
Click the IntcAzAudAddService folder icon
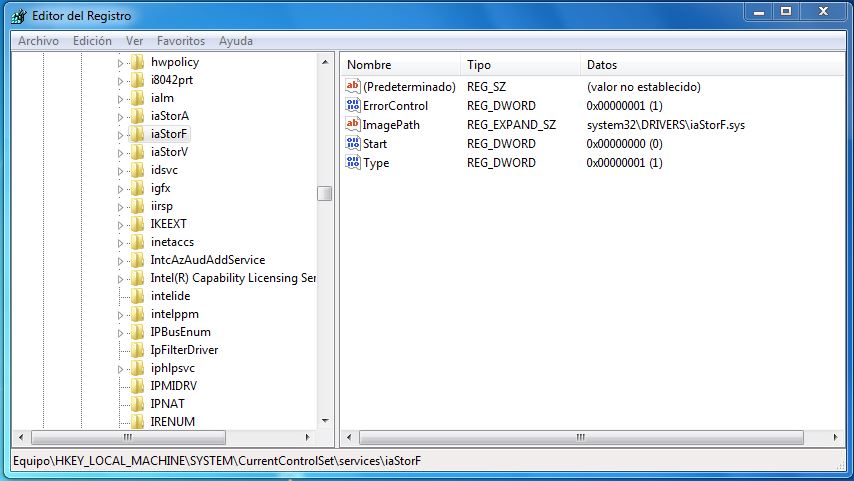point(137,260)
